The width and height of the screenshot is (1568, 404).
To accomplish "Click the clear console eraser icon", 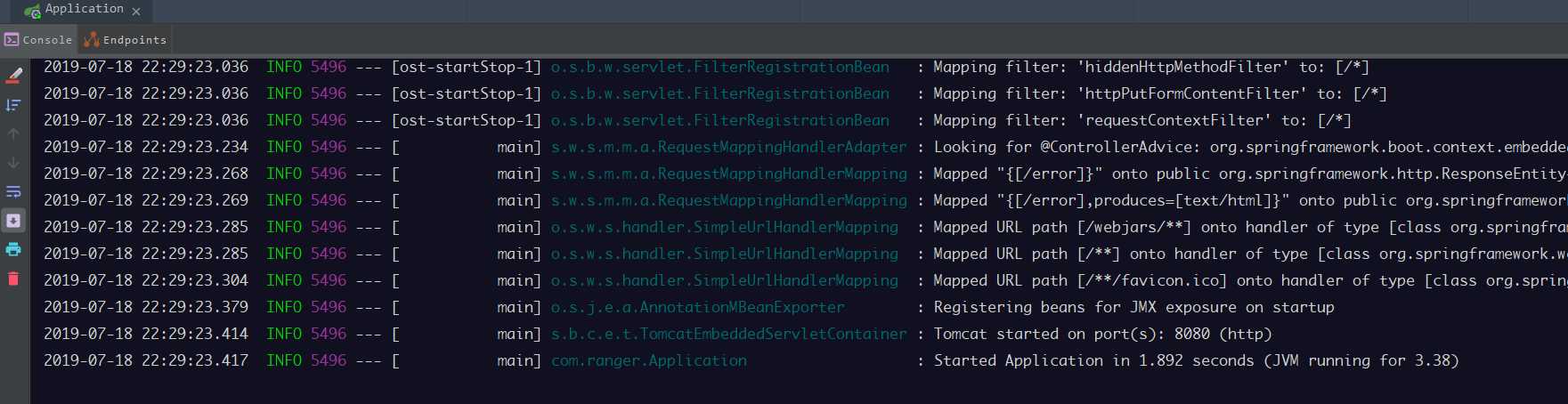I will (x=13, y=76).
